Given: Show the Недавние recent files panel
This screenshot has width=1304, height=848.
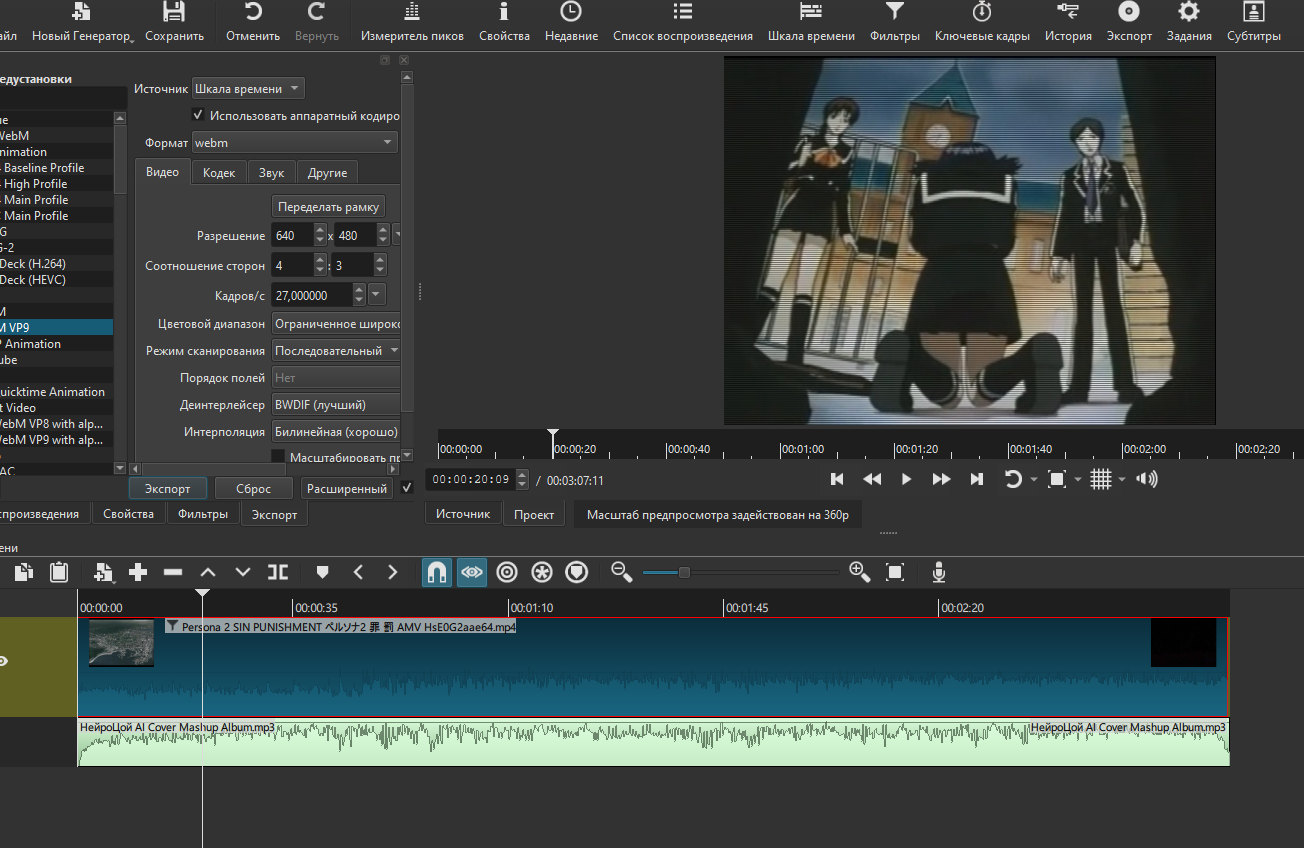Looking at the screenshot, I should (x=571, y=22).
